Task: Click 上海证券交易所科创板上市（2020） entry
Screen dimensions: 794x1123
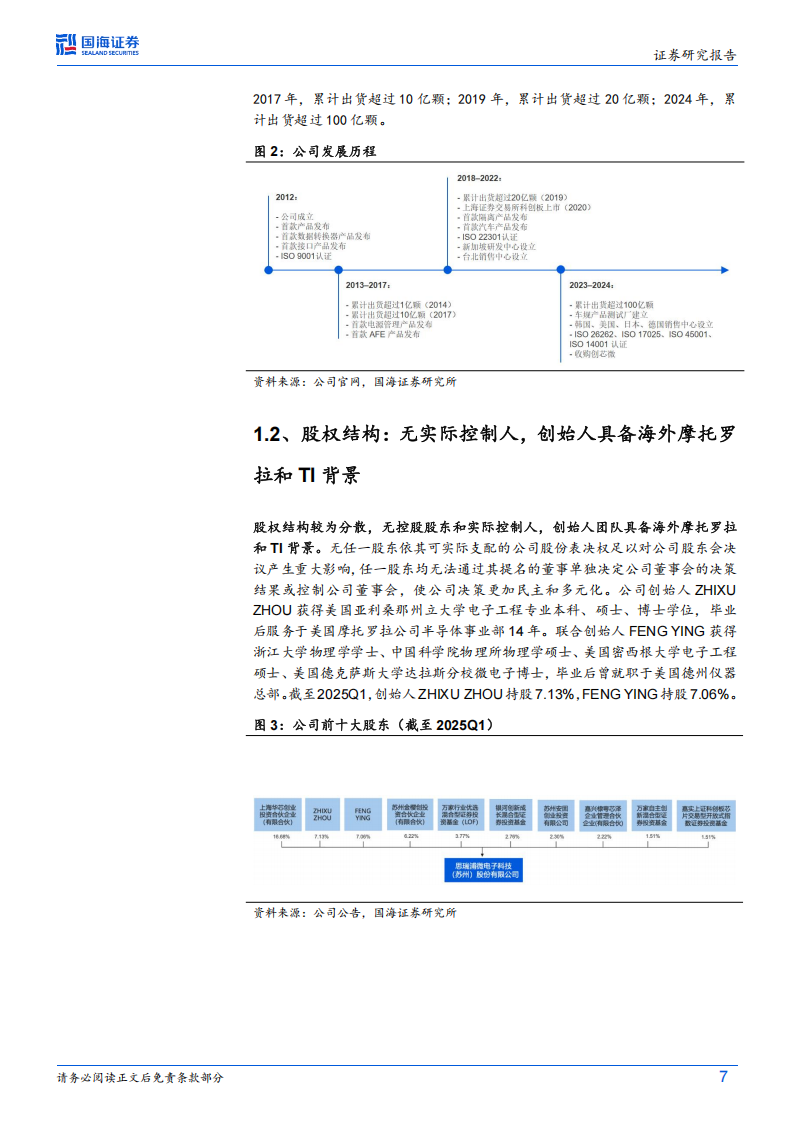Action: [x=525, y=207]
